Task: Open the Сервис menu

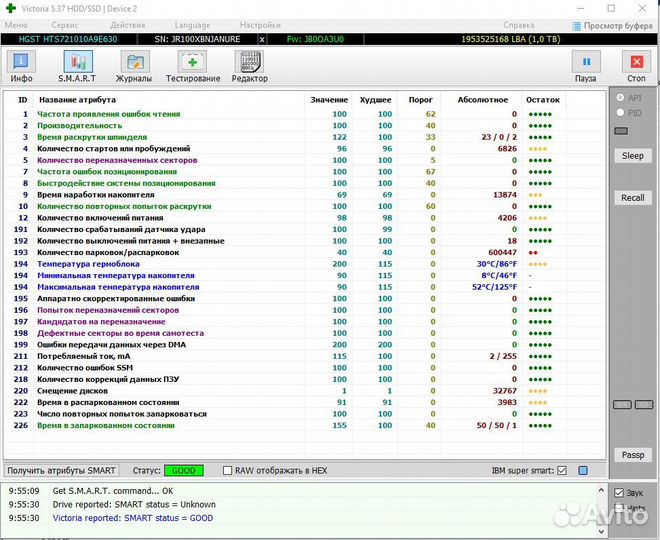Action: point(65,24)
